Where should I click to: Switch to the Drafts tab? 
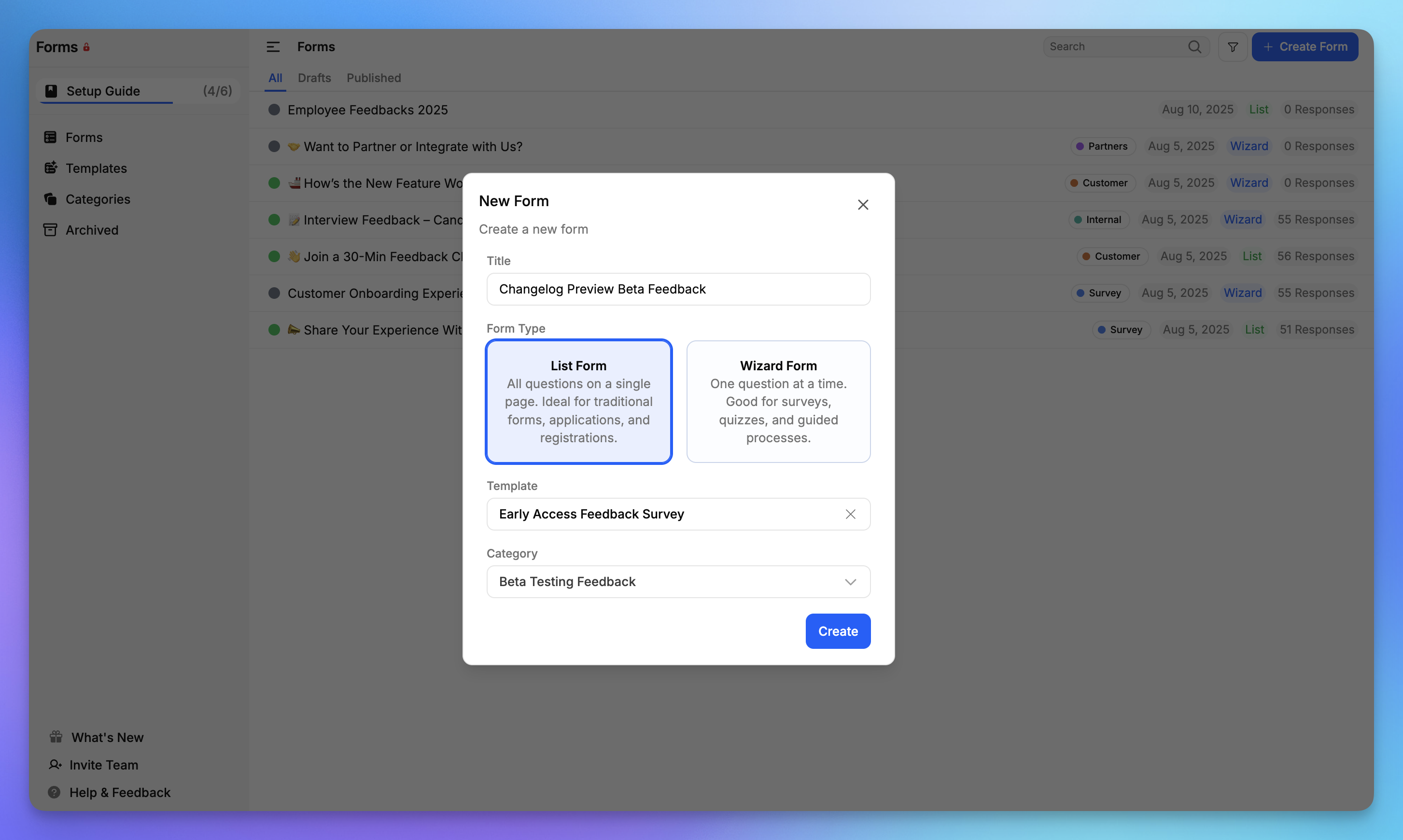point(314,78)
